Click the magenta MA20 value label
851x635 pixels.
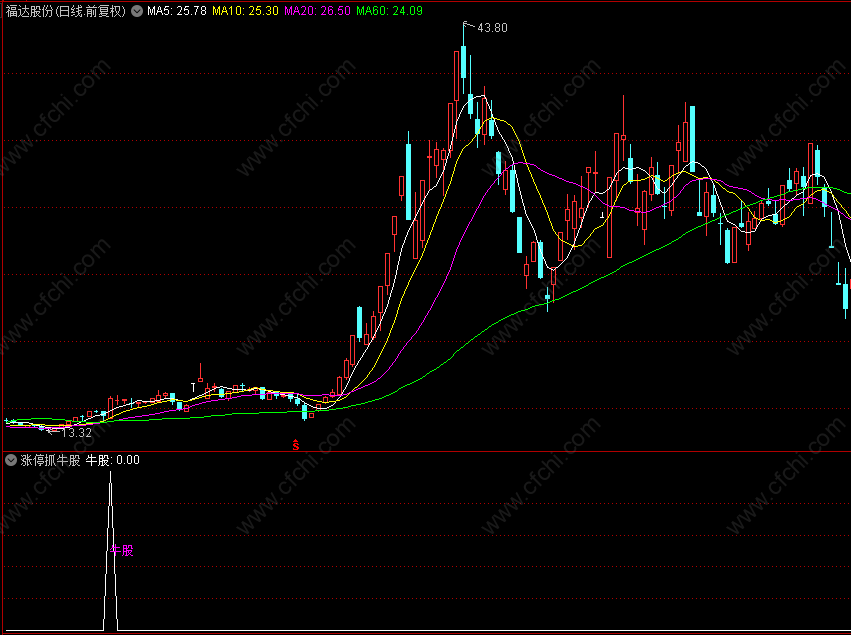point(317,11)
